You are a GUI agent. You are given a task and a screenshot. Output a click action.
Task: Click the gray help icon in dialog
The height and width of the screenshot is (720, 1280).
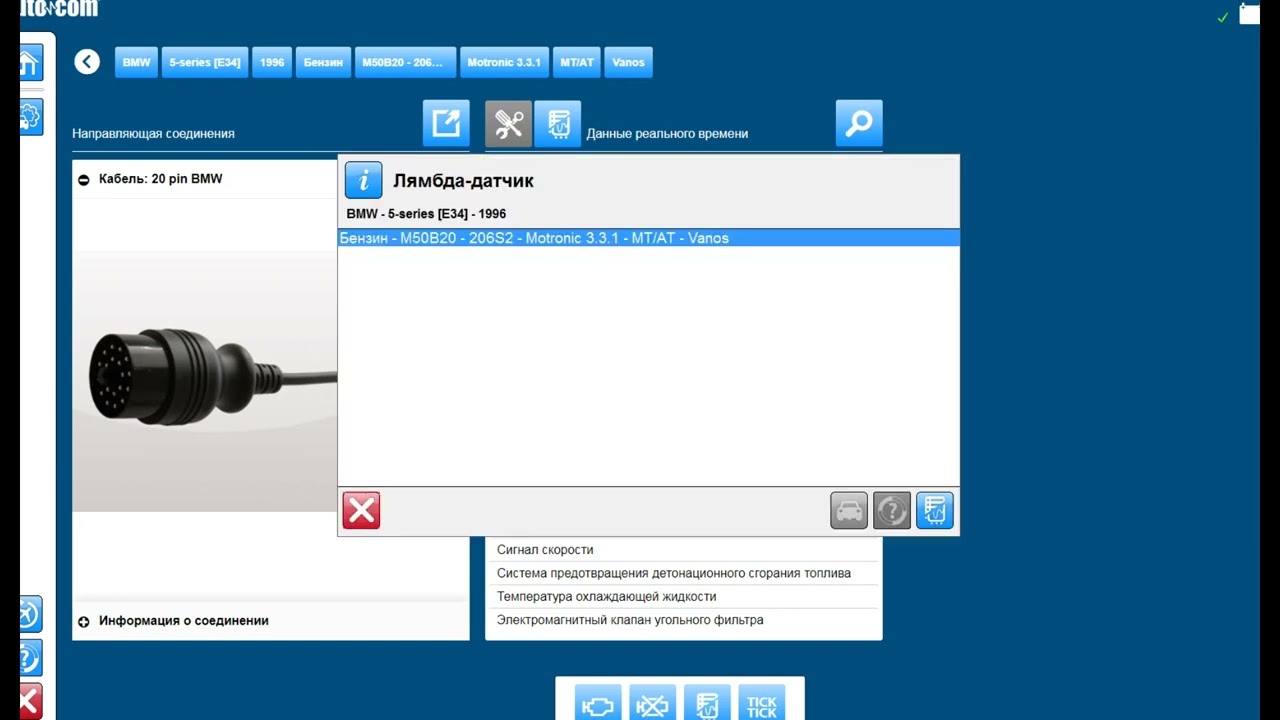point(892,510)
